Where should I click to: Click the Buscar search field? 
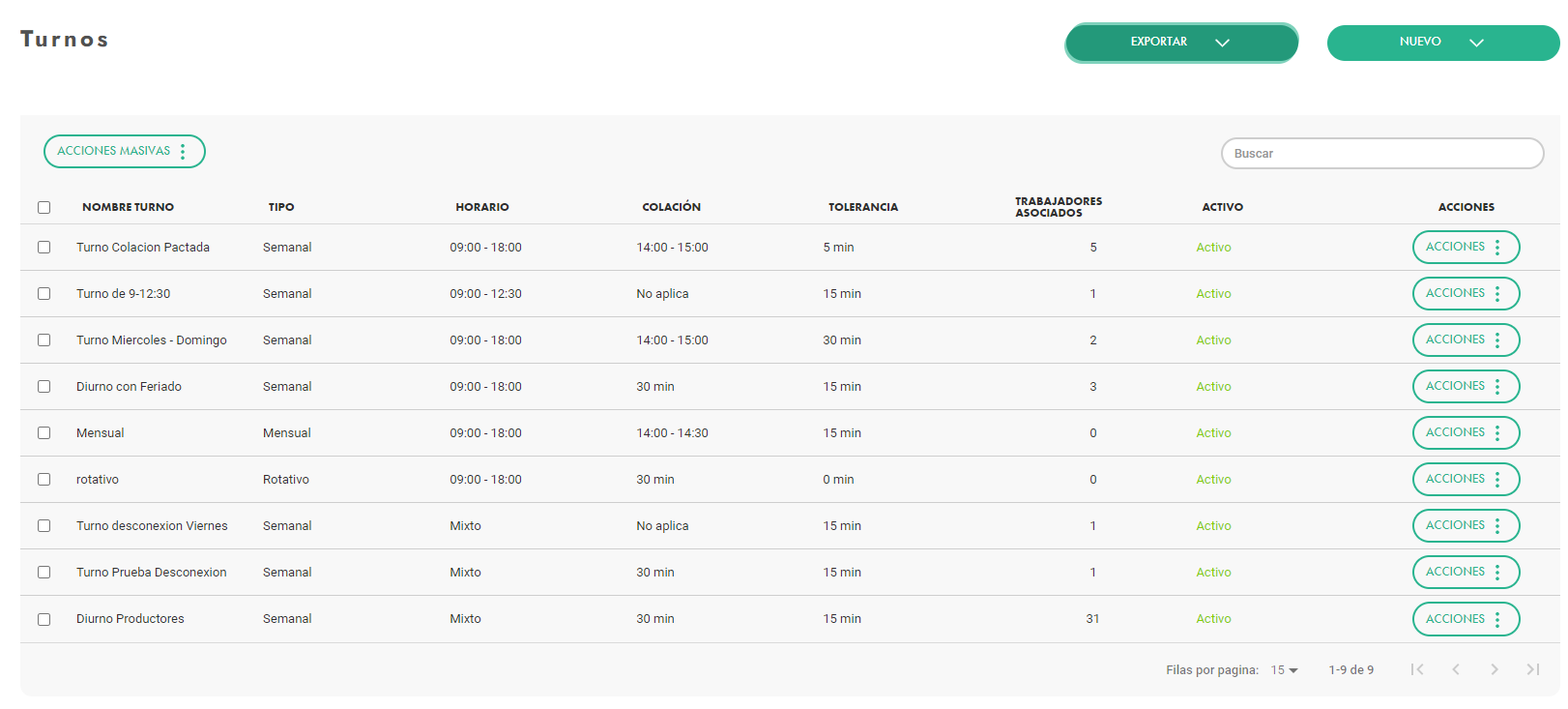1381,154
